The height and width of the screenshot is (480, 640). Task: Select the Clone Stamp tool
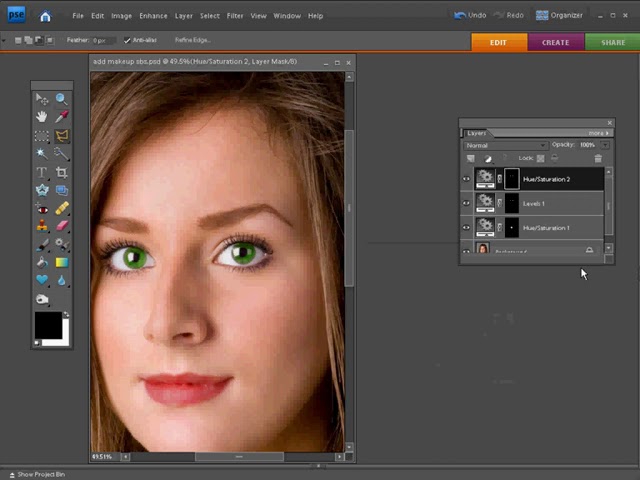tap(42, 226)
